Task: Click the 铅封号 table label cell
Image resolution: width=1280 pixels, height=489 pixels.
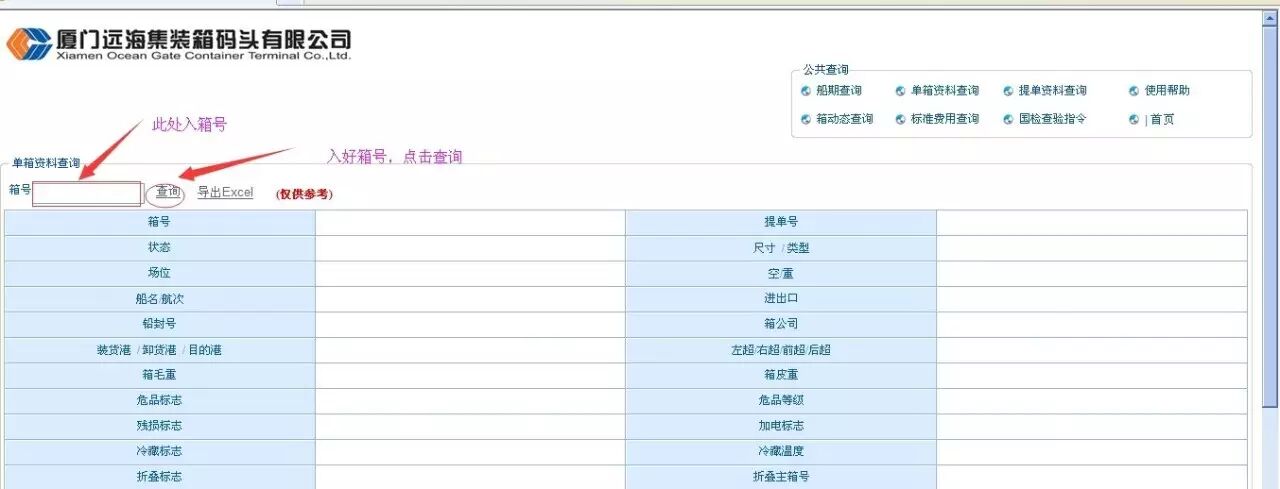Action: [x=160, y=324]
